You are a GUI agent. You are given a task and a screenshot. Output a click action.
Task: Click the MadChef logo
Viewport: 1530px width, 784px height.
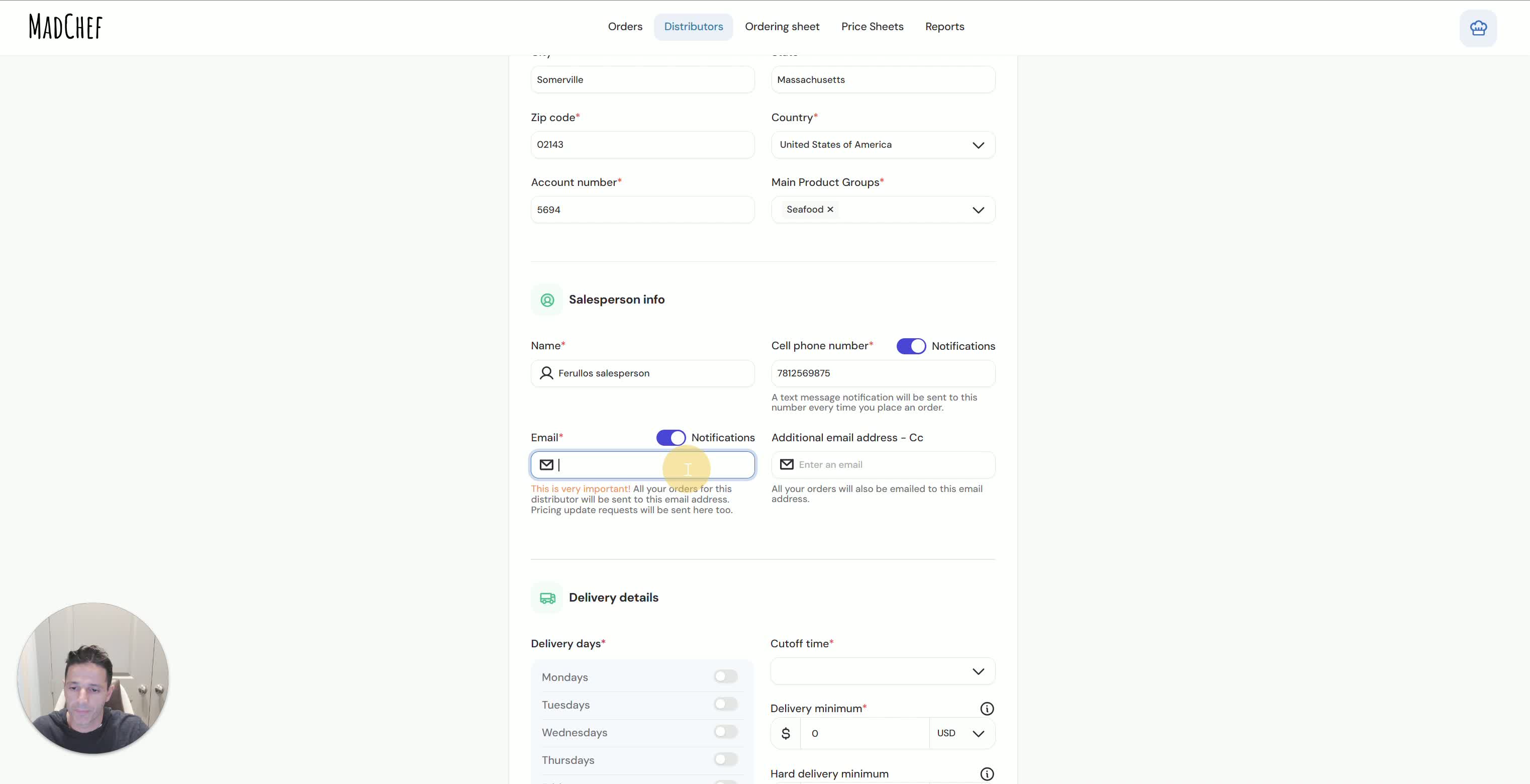point(66,27)
